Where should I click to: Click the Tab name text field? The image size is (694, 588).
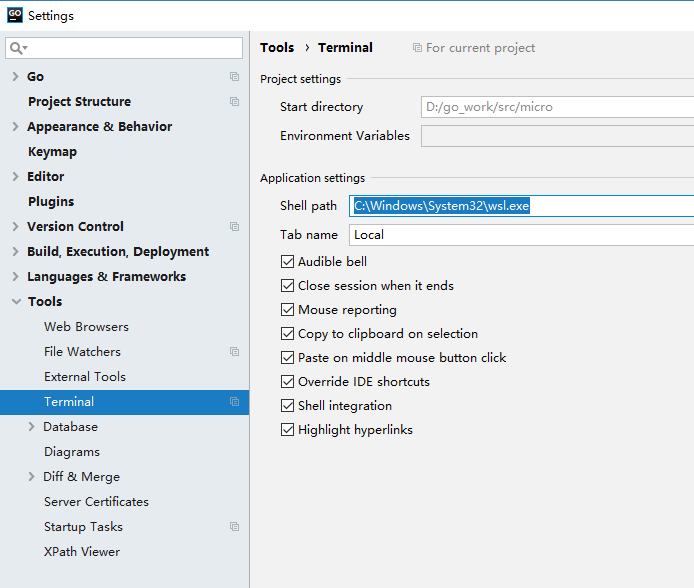(520, 235)
